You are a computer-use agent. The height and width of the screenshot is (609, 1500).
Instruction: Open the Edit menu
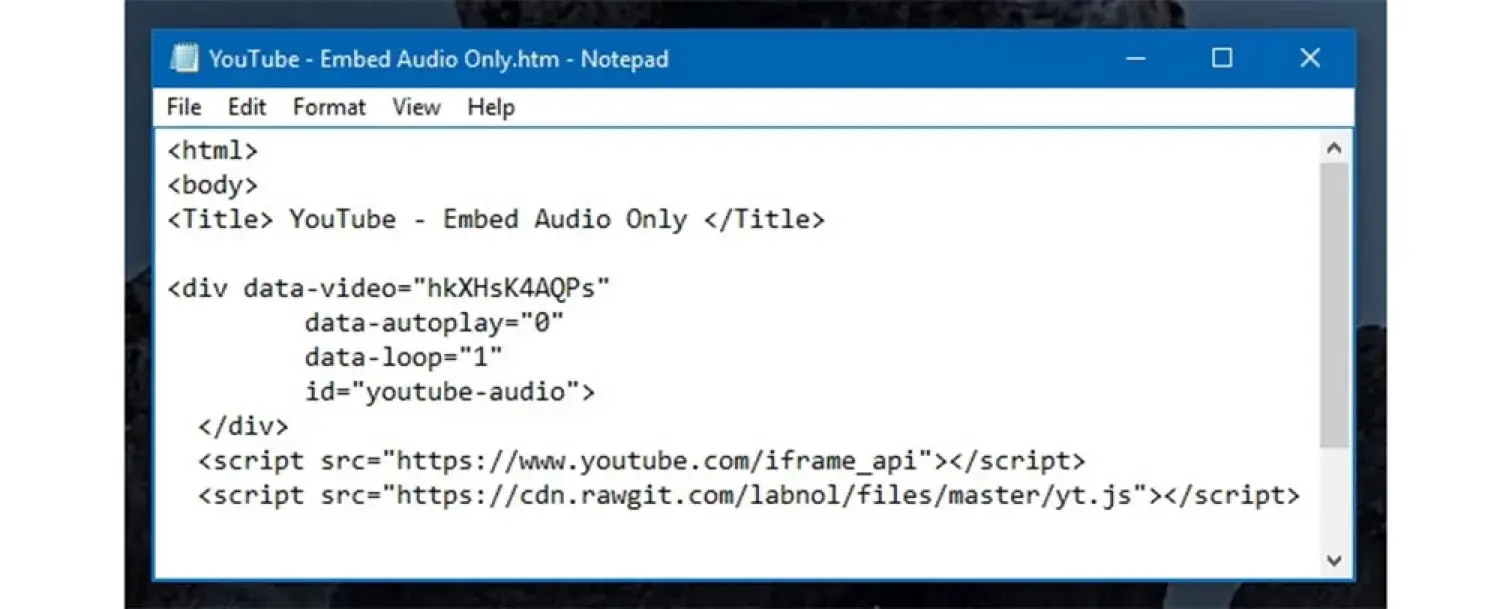point(247,107)
